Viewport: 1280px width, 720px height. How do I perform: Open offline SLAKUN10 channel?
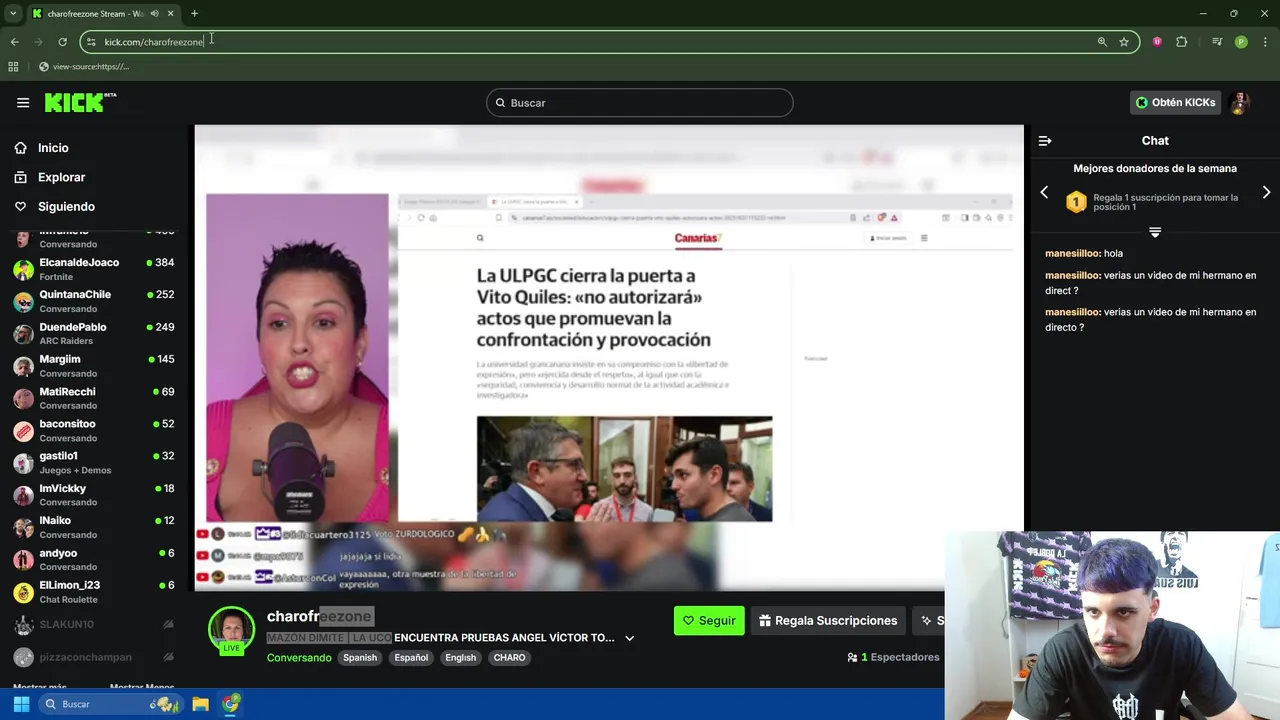95,625
